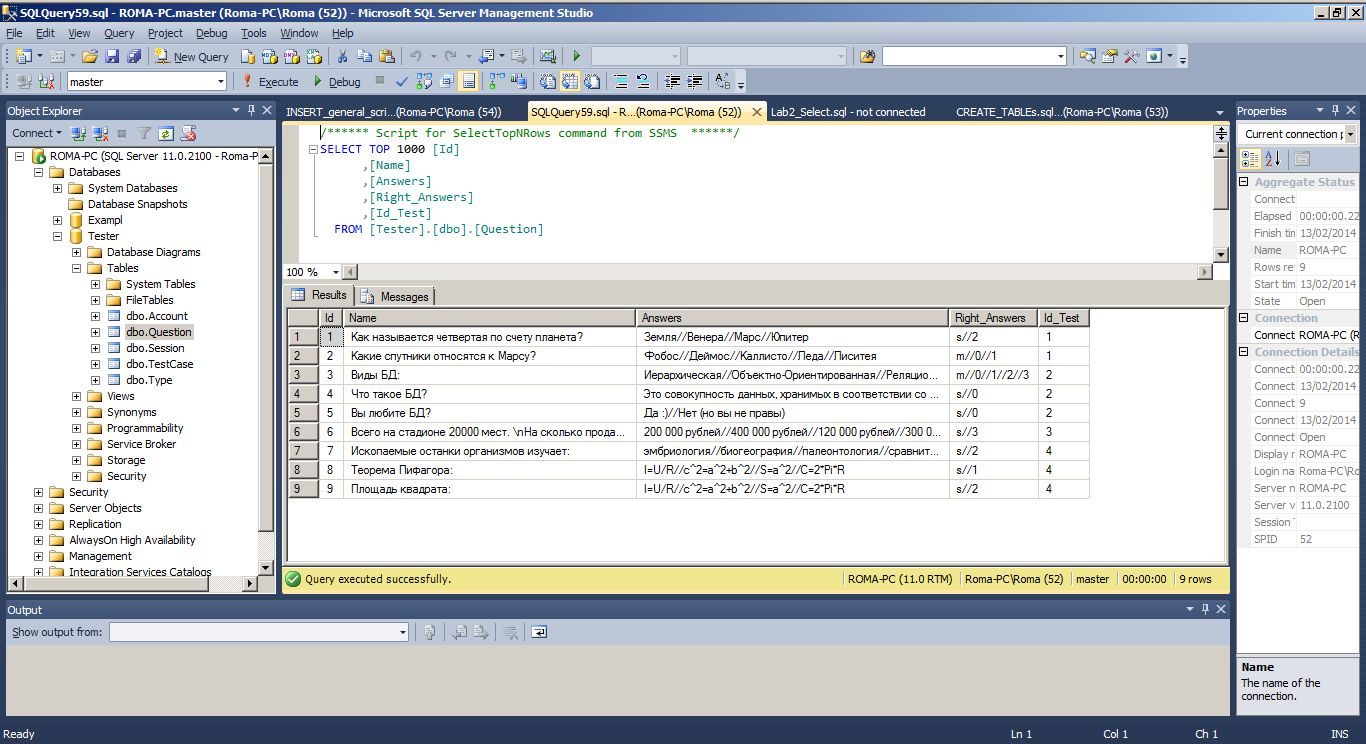1366x744 pixels.
Task: Click Categorized view icon in Properties
Action: [x=1250, y=158]
